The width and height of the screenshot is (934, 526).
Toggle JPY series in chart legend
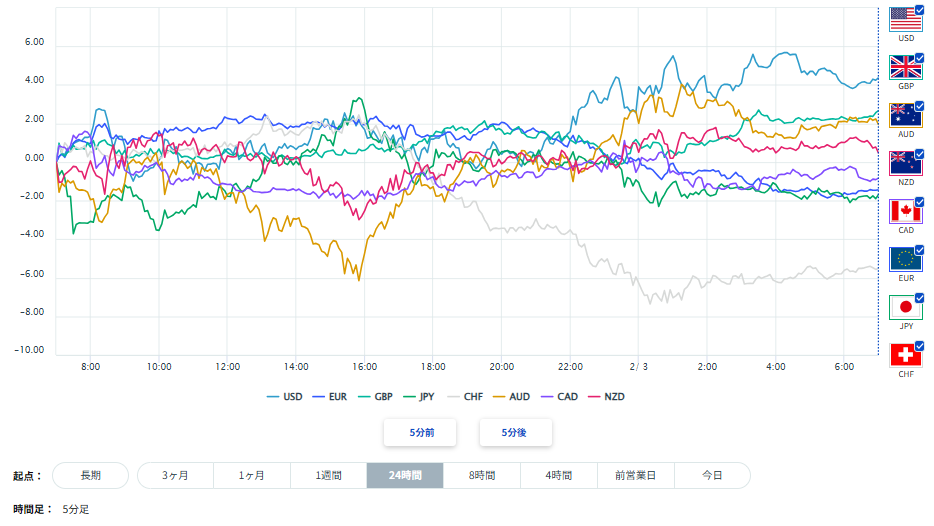tap(419, 397)
